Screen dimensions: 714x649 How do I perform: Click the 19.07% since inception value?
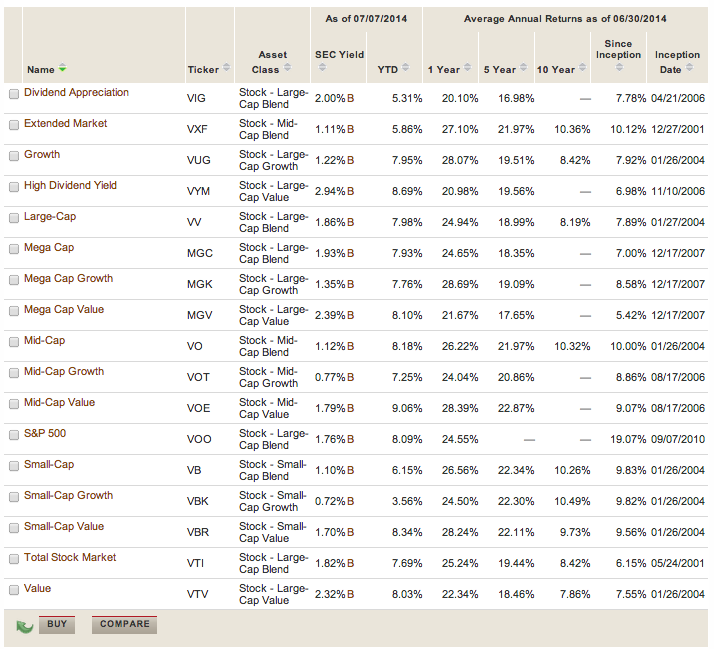[x=628, y=439]
